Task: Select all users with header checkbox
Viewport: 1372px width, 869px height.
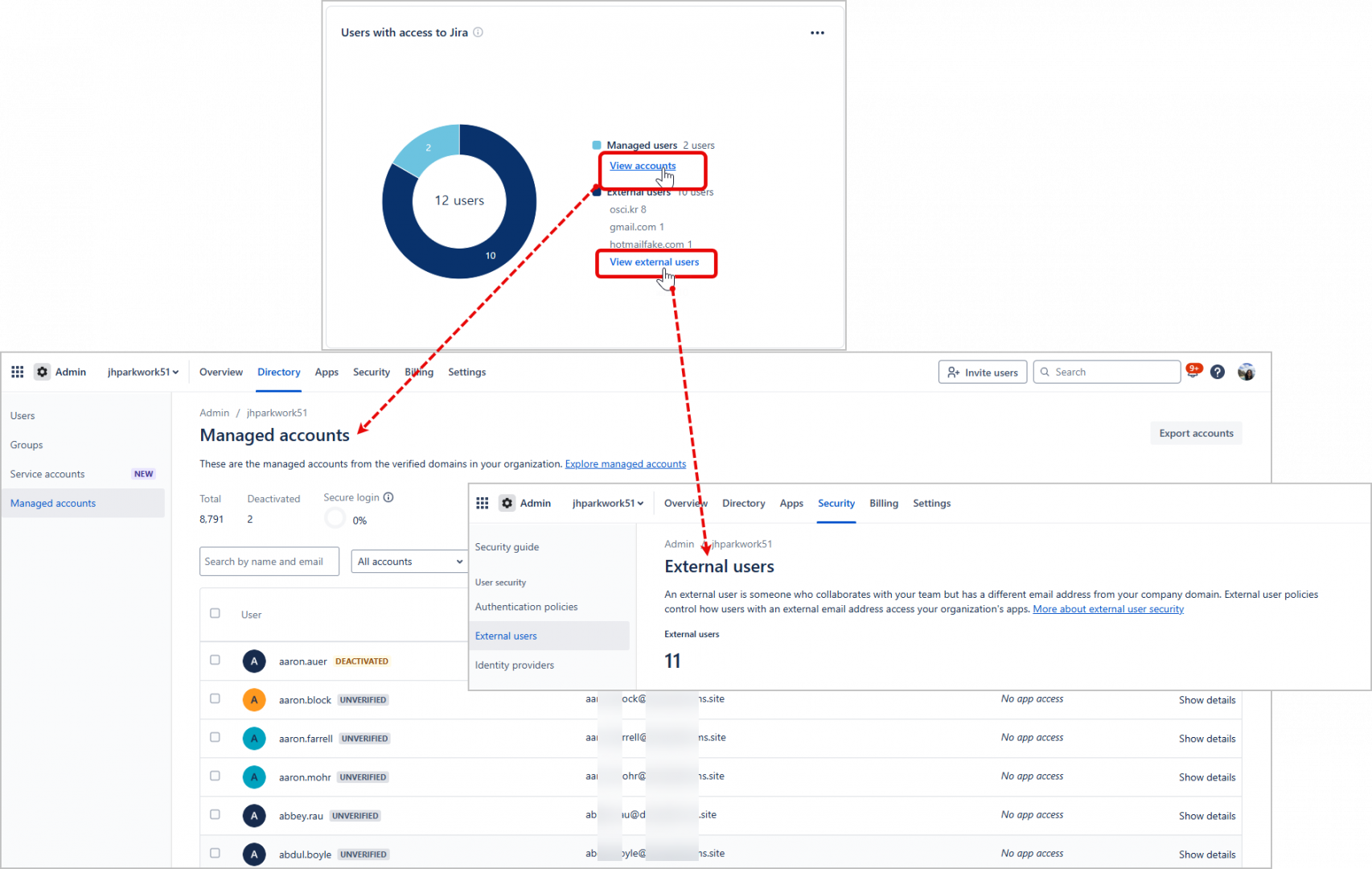Action: [x=215, y=613]
